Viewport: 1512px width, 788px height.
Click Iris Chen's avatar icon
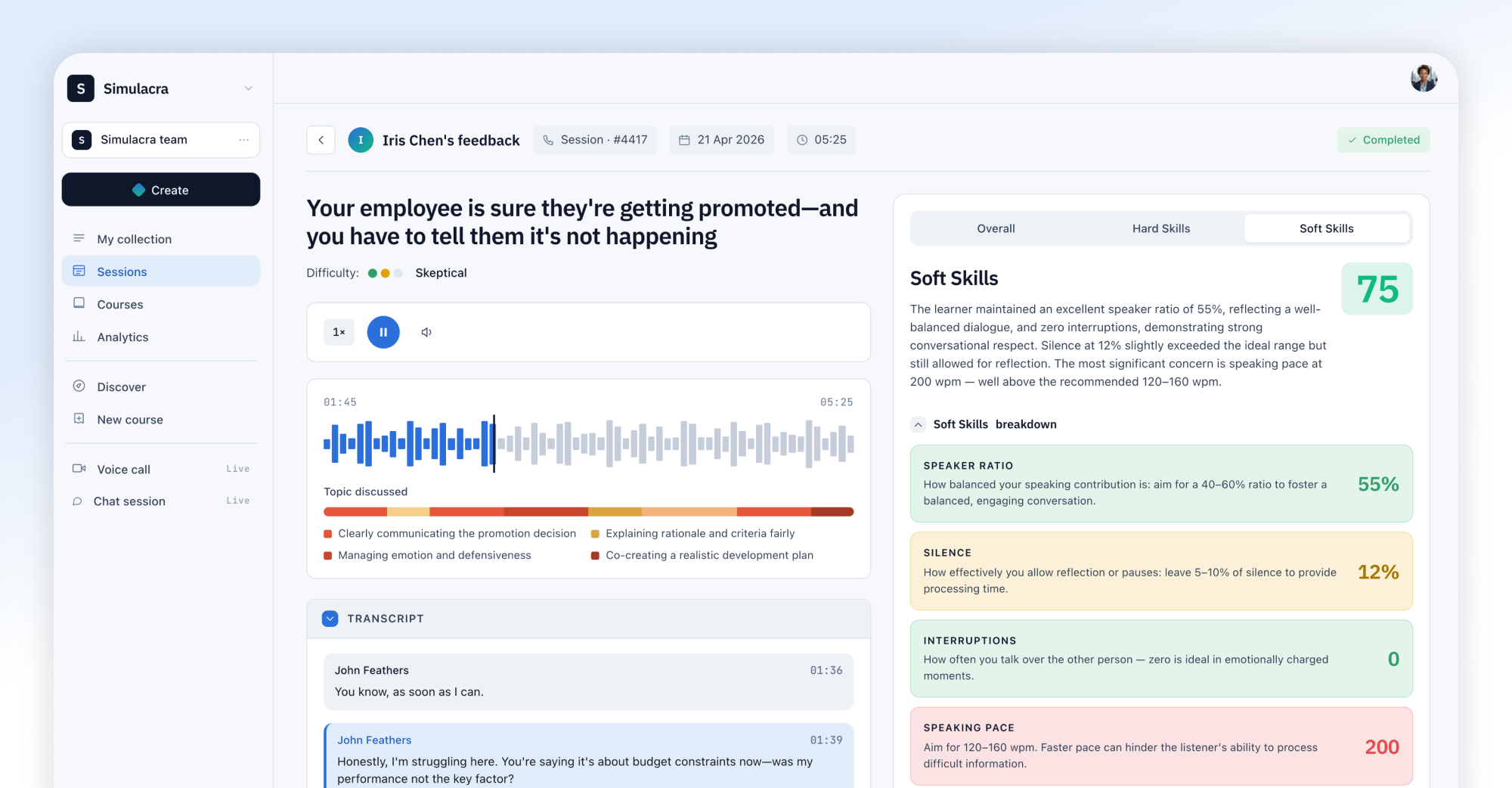point(361,140)
